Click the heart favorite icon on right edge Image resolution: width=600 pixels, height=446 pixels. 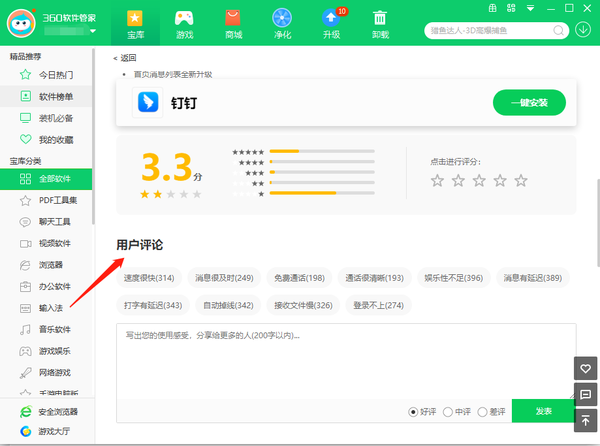click(x=586, y=370)
